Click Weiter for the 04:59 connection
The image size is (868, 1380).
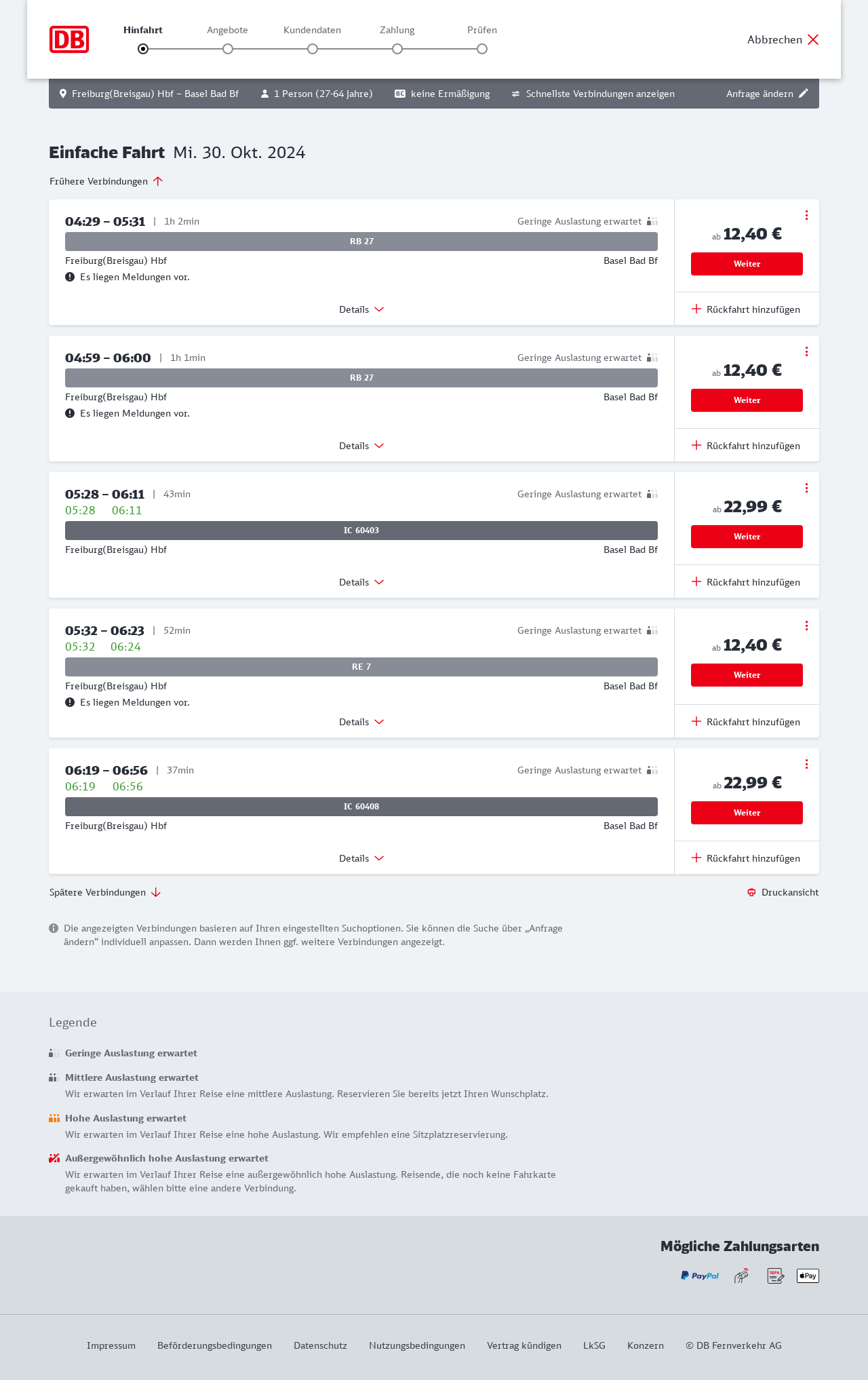747,400
